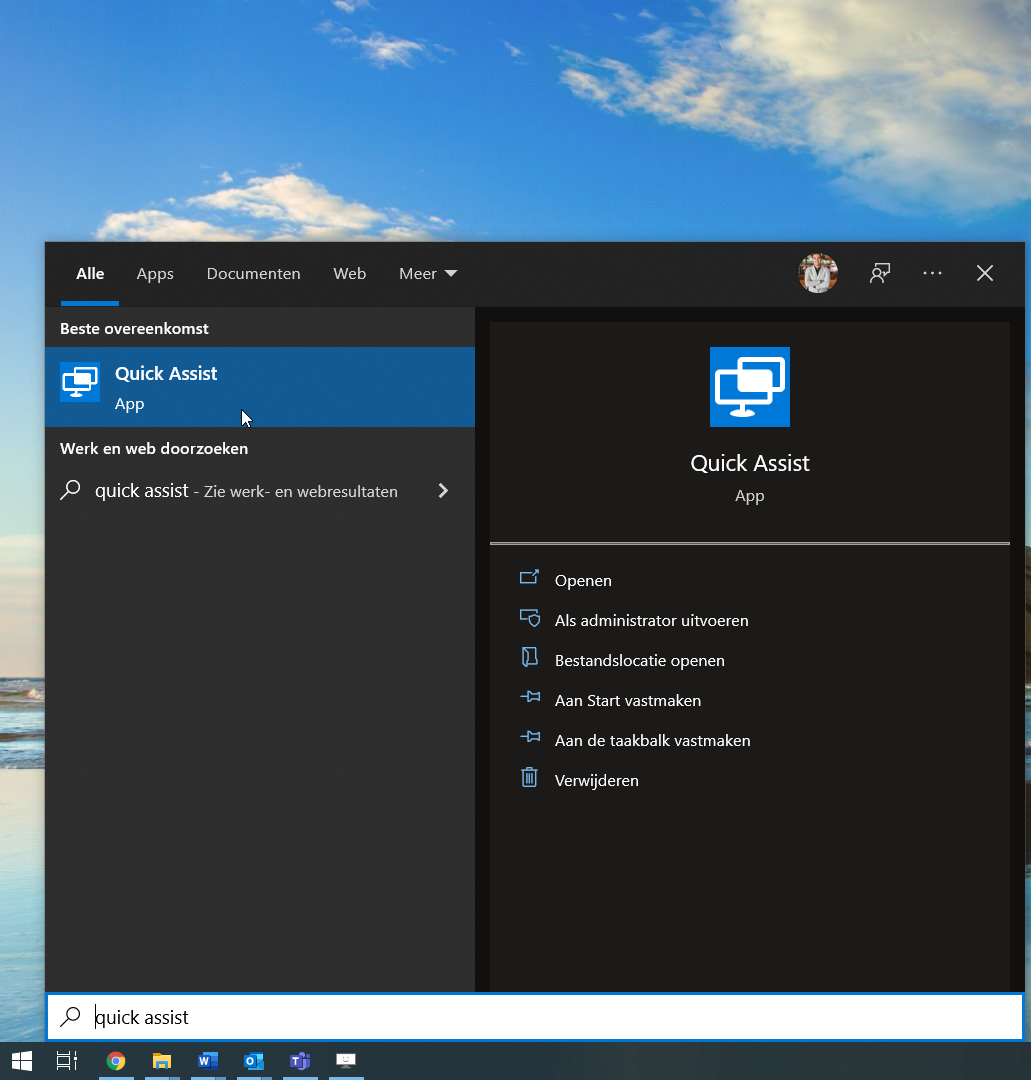Image resolution: width=1031 pixels, height=1080 pixels.
Task: Click into the search input box
Action: click(x=534, y=1017)
